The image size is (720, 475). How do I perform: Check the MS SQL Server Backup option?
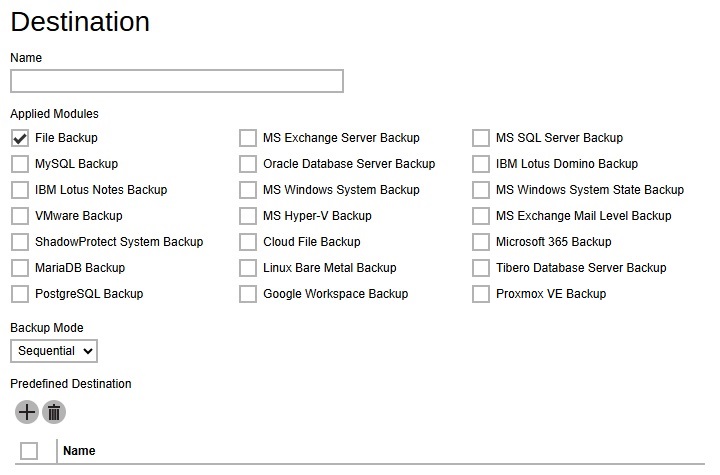[481, 138]
